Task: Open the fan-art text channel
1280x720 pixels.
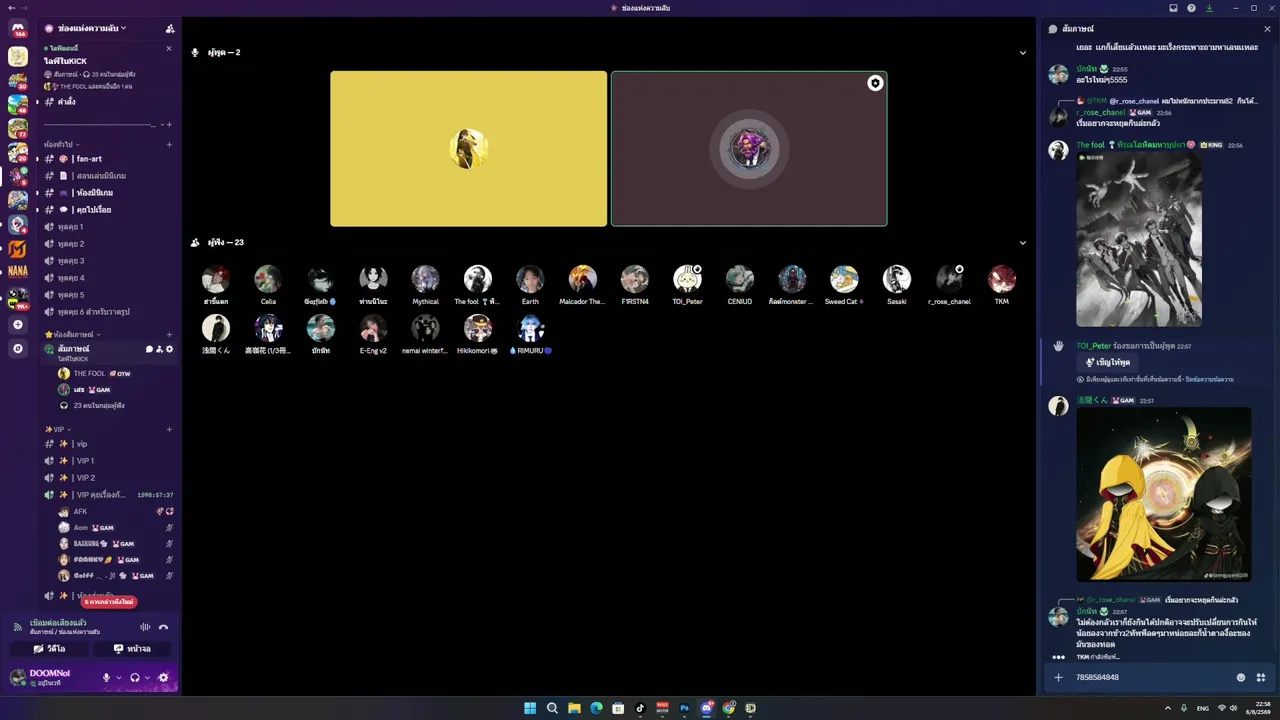Action: point(108,159)
